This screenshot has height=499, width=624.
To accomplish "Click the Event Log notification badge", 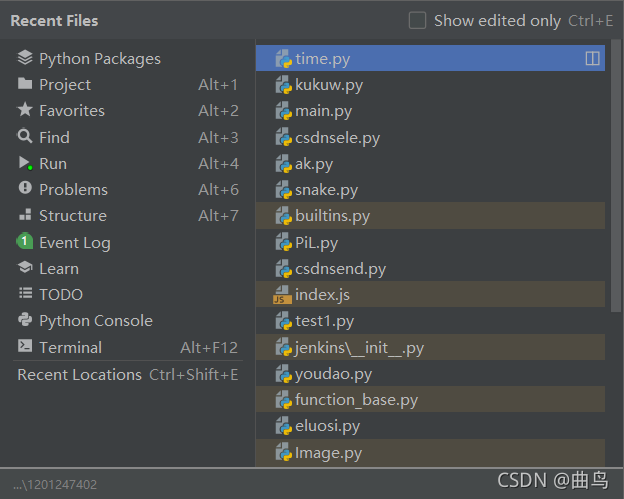I will [25, 241].
